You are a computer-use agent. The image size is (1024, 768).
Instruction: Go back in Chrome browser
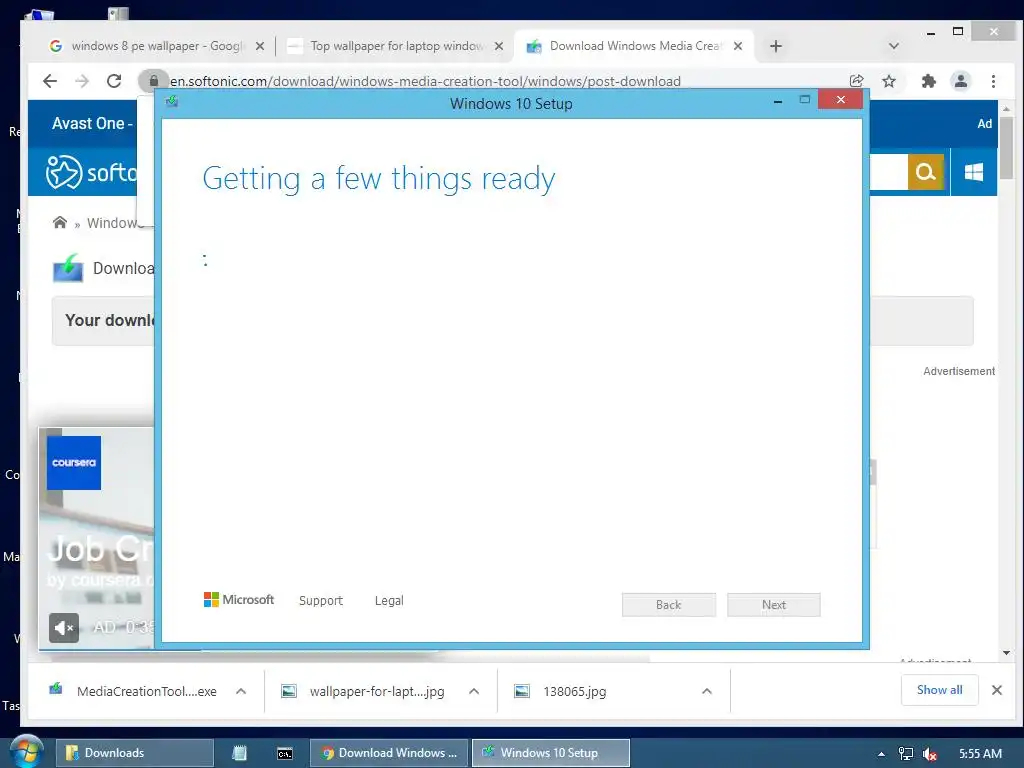(x=50, y=81)
